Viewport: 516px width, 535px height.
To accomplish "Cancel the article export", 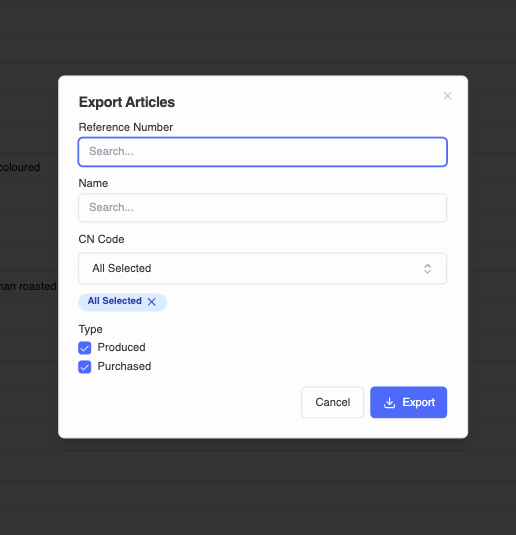I will [332, 402].
